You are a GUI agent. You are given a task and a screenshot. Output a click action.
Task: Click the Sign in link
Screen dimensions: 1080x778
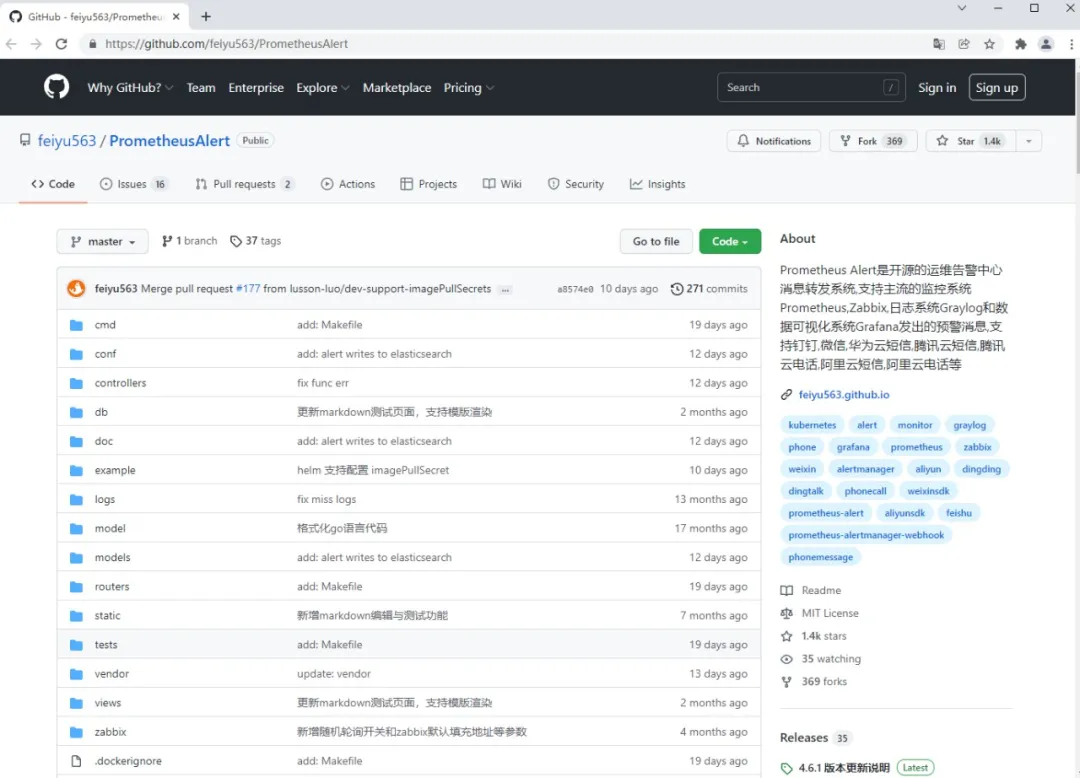point(937,87)
